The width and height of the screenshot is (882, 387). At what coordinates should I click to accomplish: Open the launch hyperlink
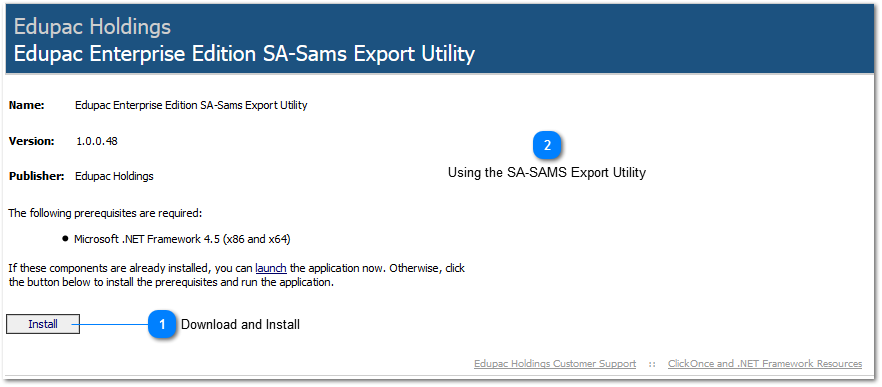click(271, 268)
